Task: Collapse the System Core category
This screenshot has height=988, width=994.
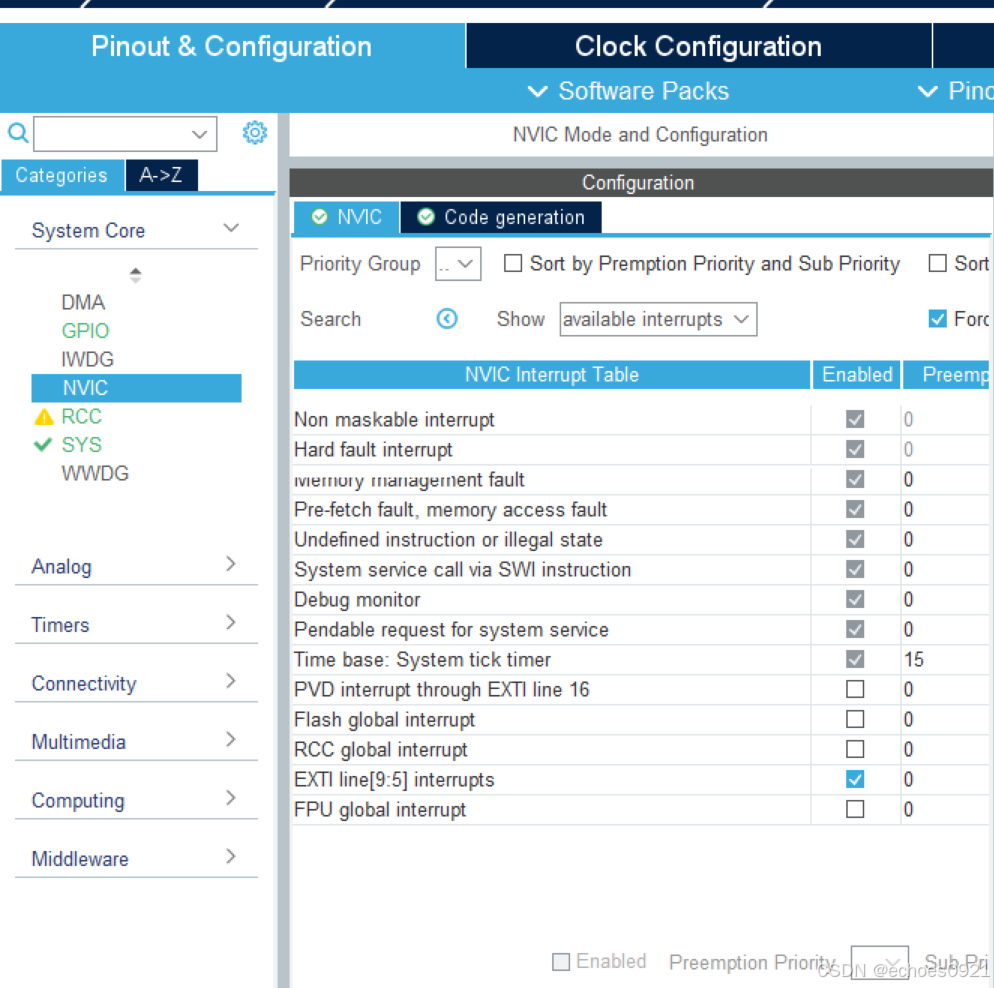Action: point(136,230)
